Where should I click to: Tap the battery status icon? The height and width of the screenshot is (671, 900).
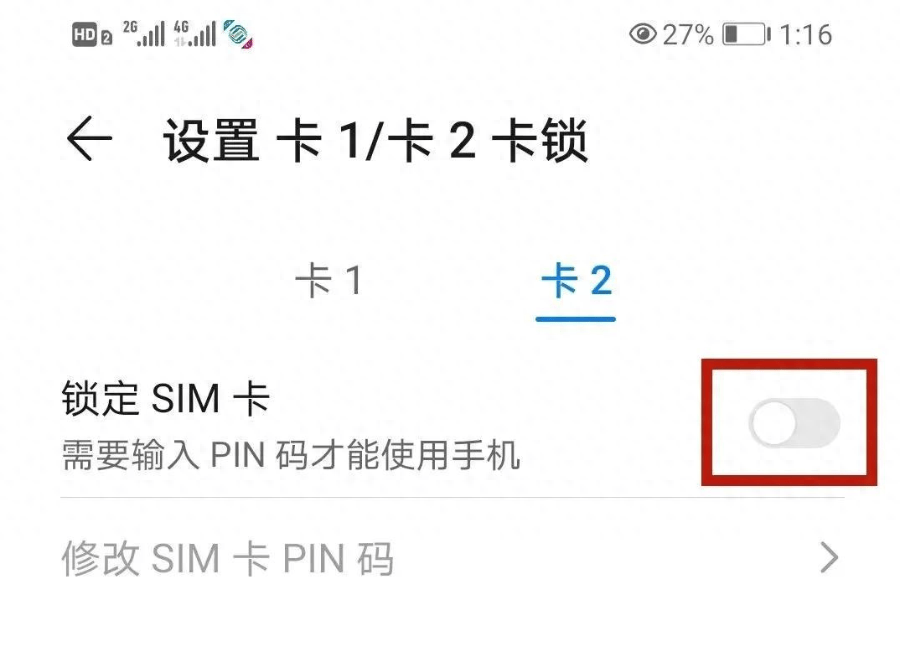tap(746, 34)
